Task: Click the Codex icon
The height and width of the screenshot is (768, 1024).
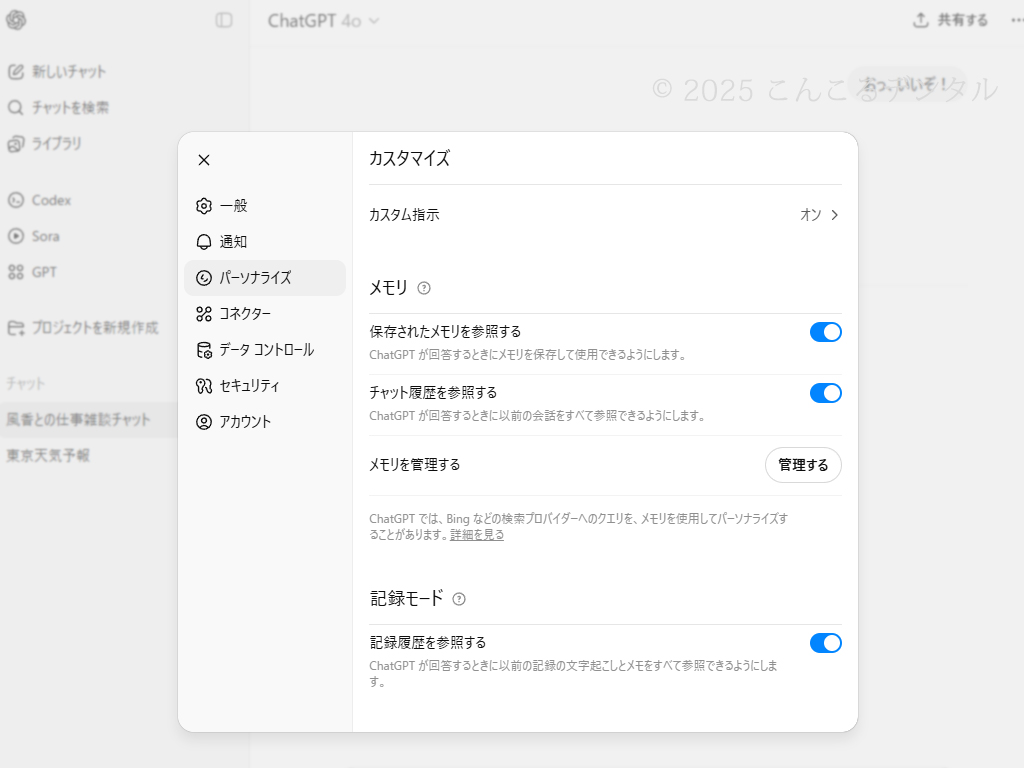Action: [16, 200]
